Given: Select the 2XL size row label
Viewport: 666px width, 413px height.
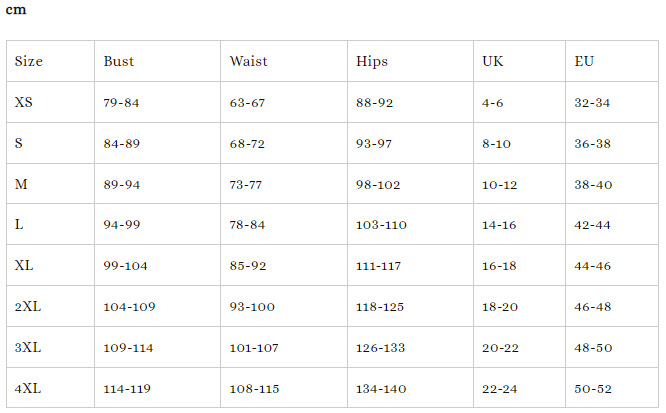Looking at the screenshot, I should 28,306.
